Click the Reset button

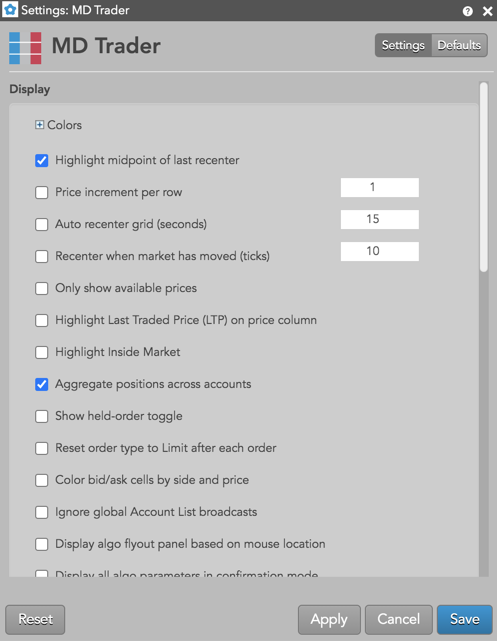click(x=35, y=619)
